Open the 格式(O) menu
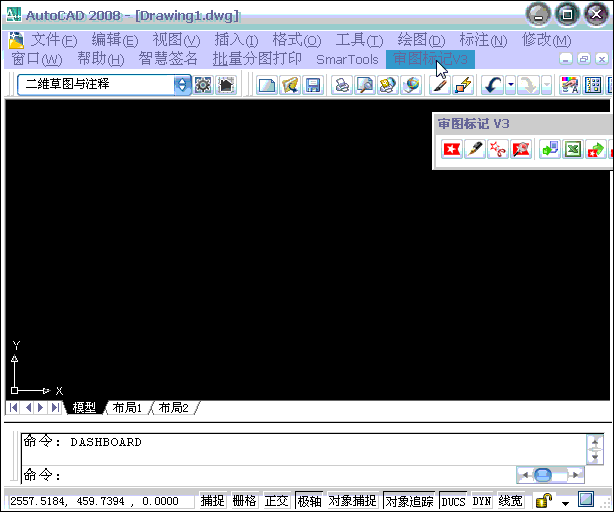This screenshot has height=512, width=614. (297, 40)
